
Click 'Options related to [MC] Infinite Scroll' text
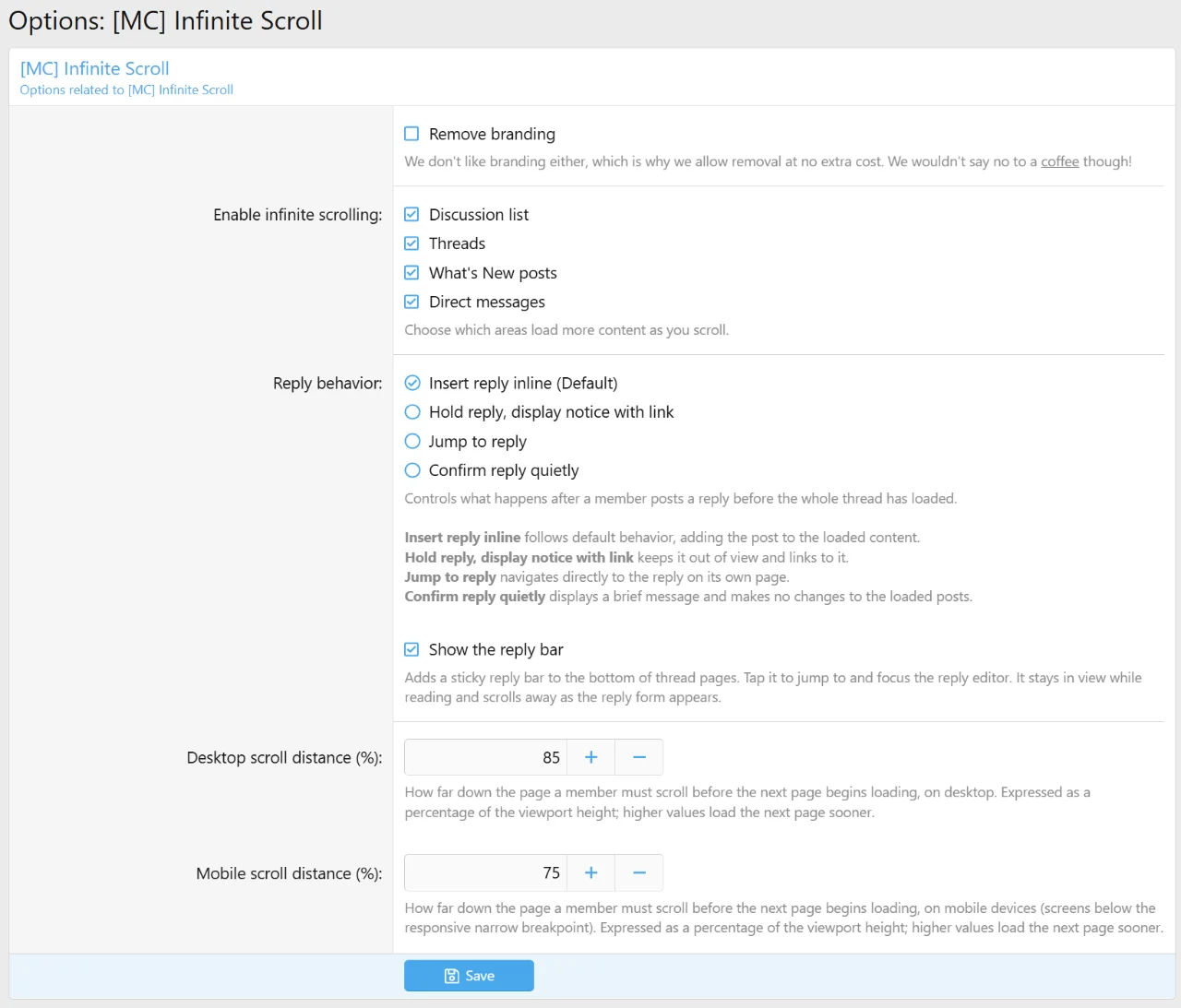[126, 89]
